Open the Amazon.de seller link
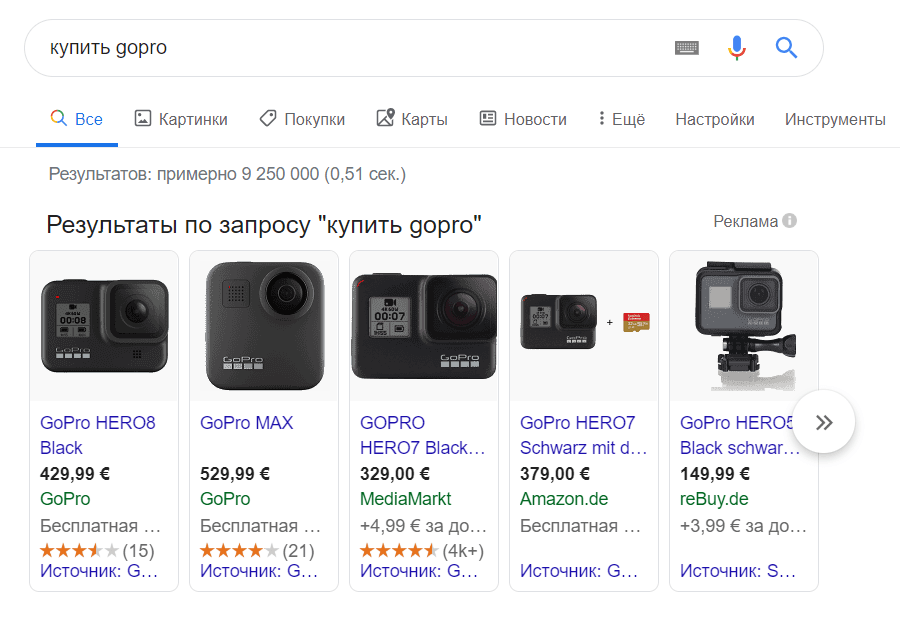The height and width of the screenshot is (619, 900). click(x=564, y=498)
